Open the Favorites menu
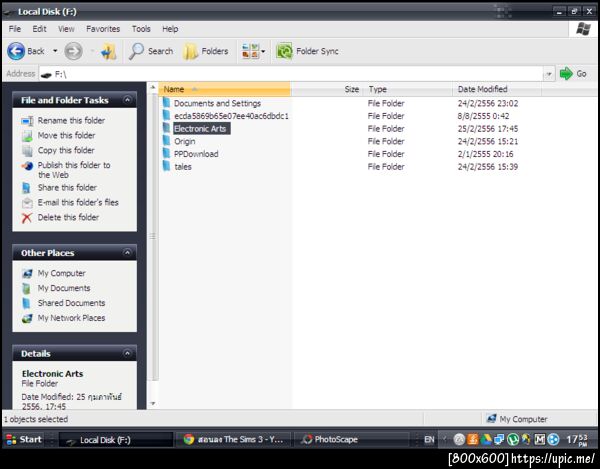This screenshot has width=600, height=469. point(103,29)
